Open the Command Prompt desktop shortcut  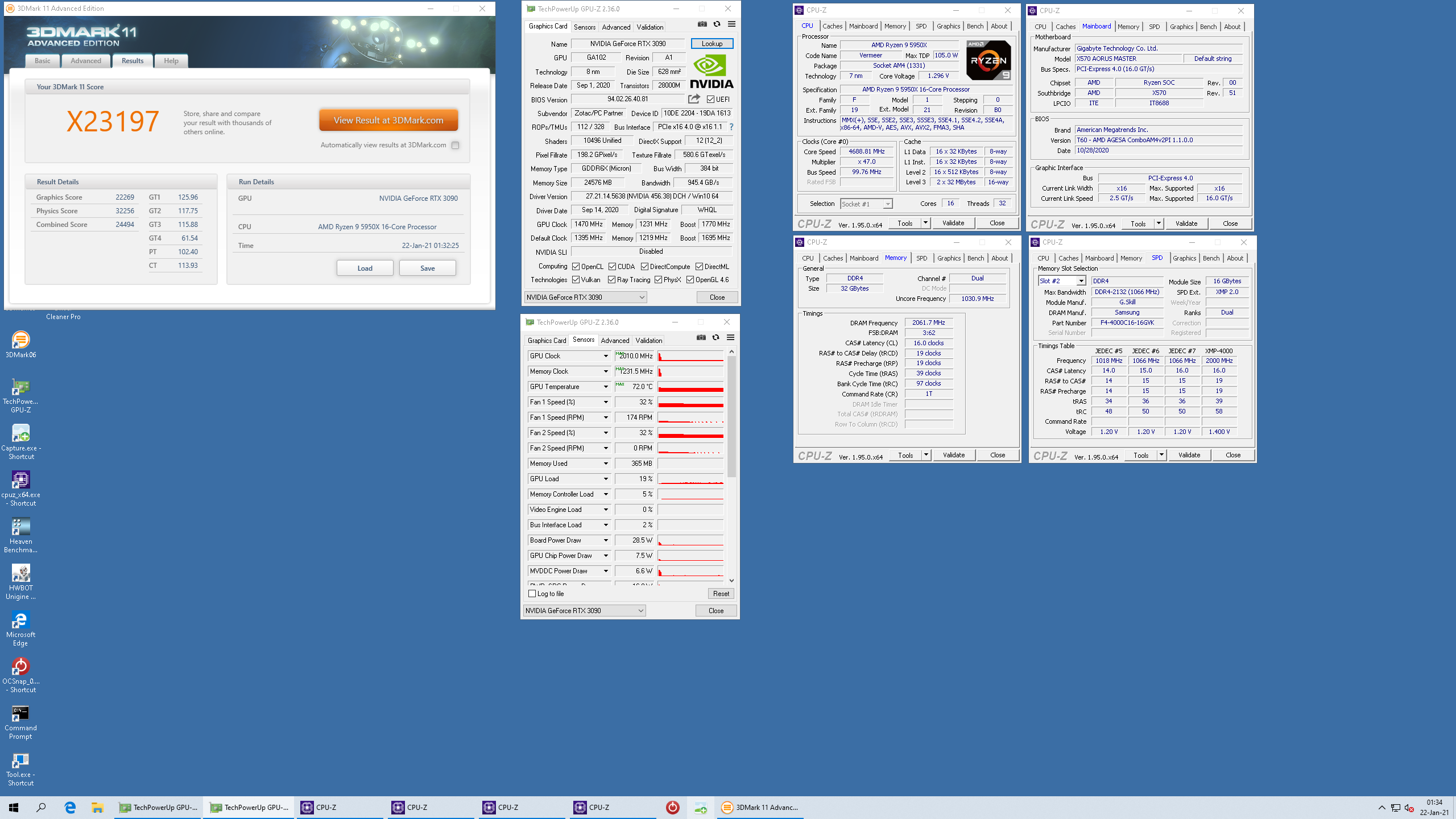tap(20, 722)
